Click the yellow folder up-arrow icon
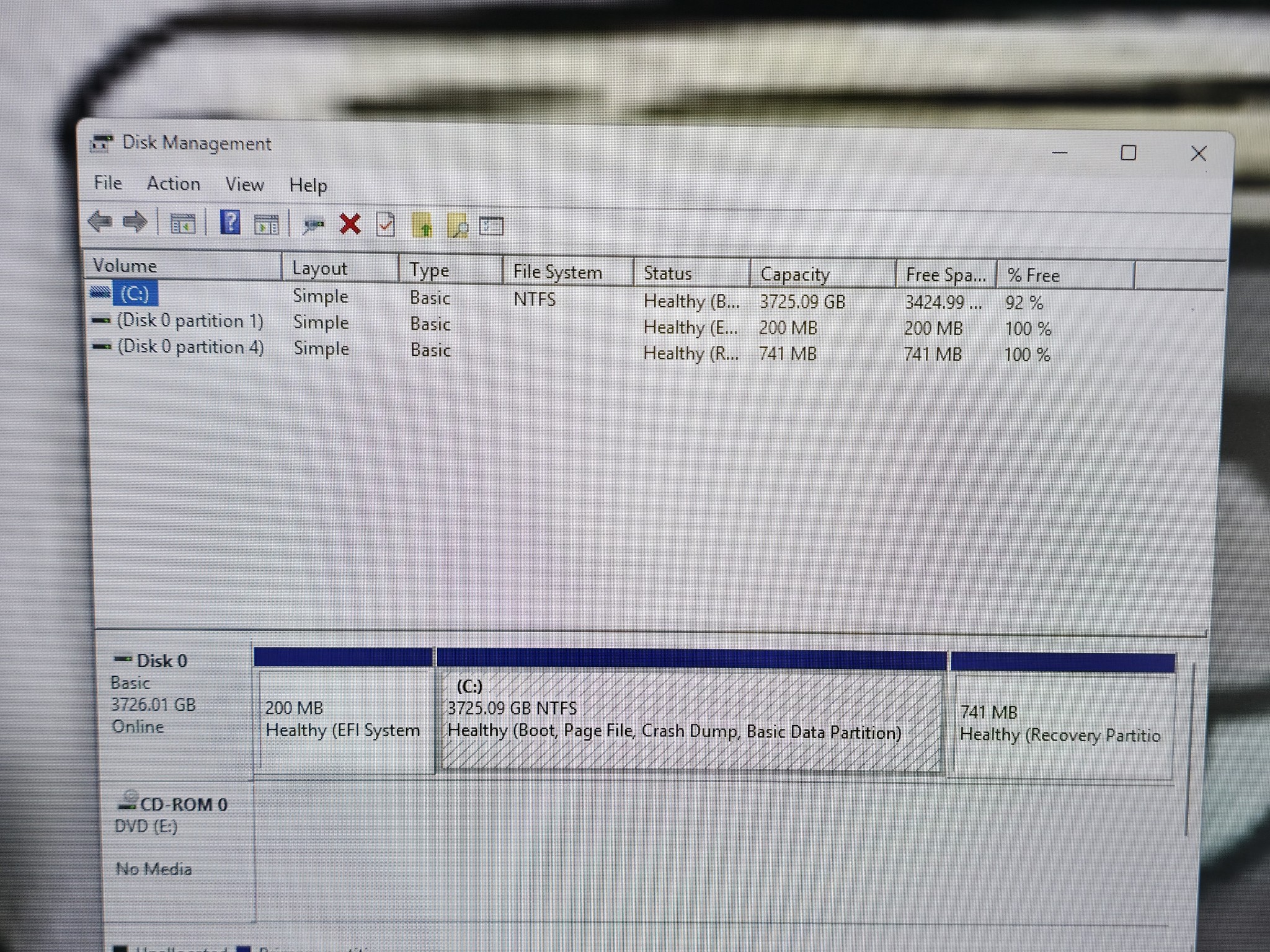1270x952 pixels. coord(422,226)
